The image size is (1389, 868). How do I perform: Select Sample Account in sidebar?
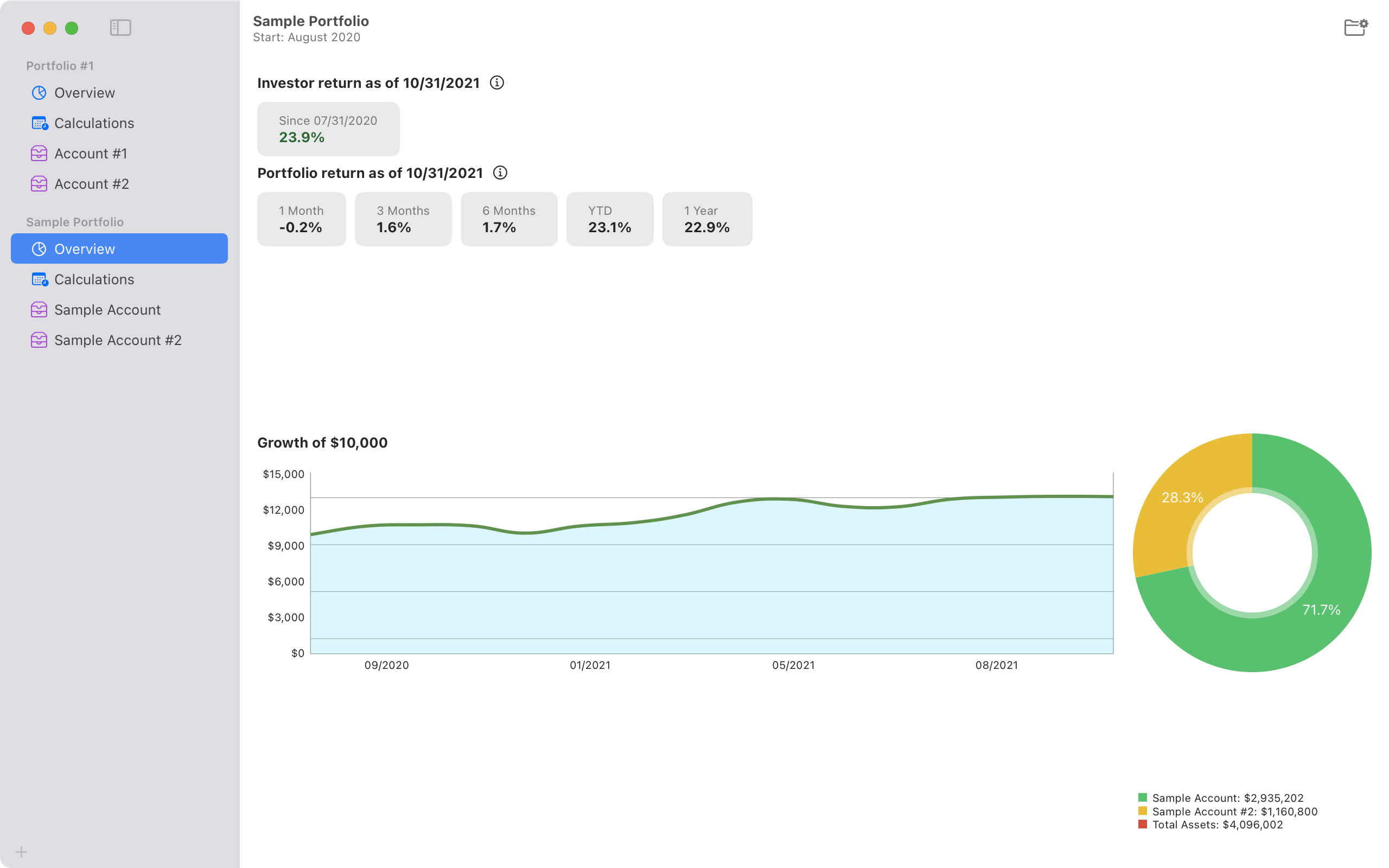[x=107, y=310]
